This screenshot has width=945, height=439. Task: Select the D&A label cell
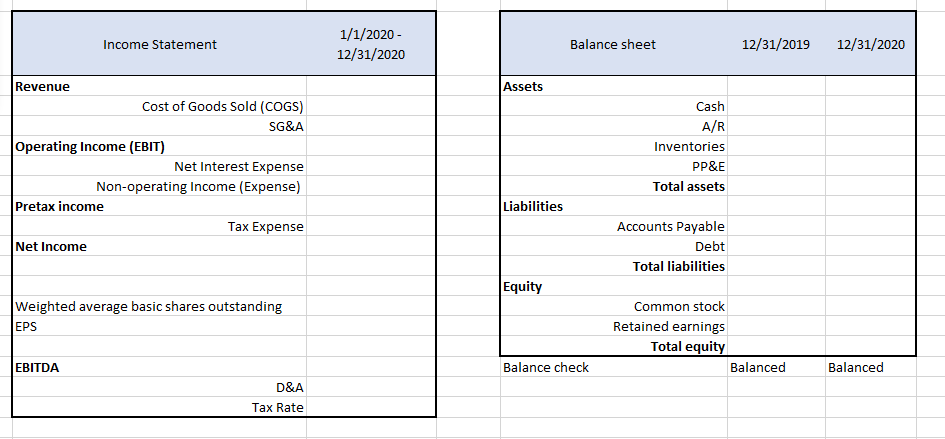160,387
